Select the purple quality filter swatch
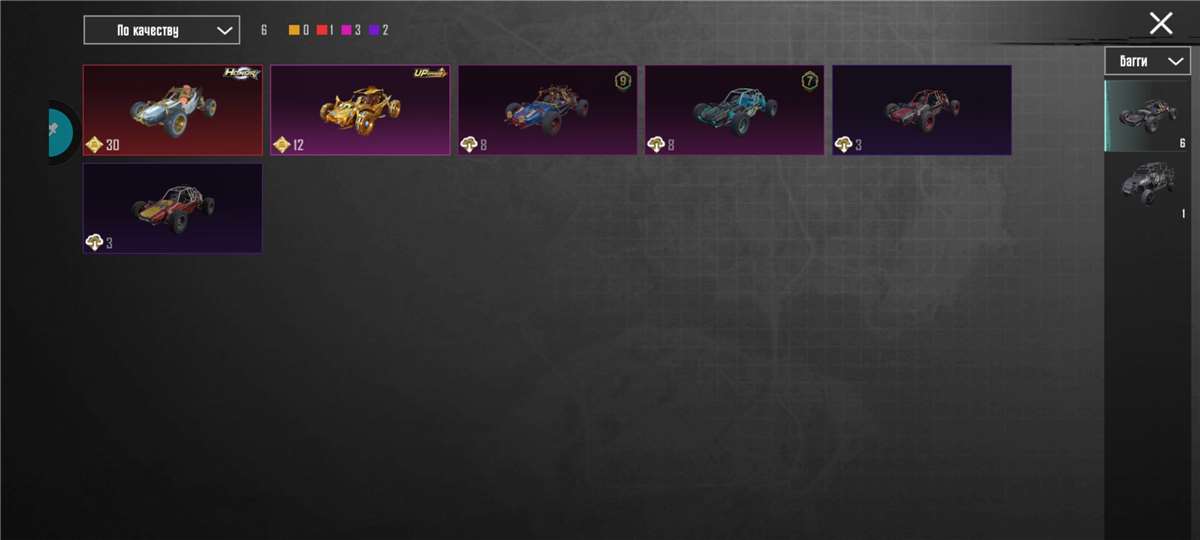Image resolution: width=1200 pixels, height=540 pixels. (x=374, y=30)
